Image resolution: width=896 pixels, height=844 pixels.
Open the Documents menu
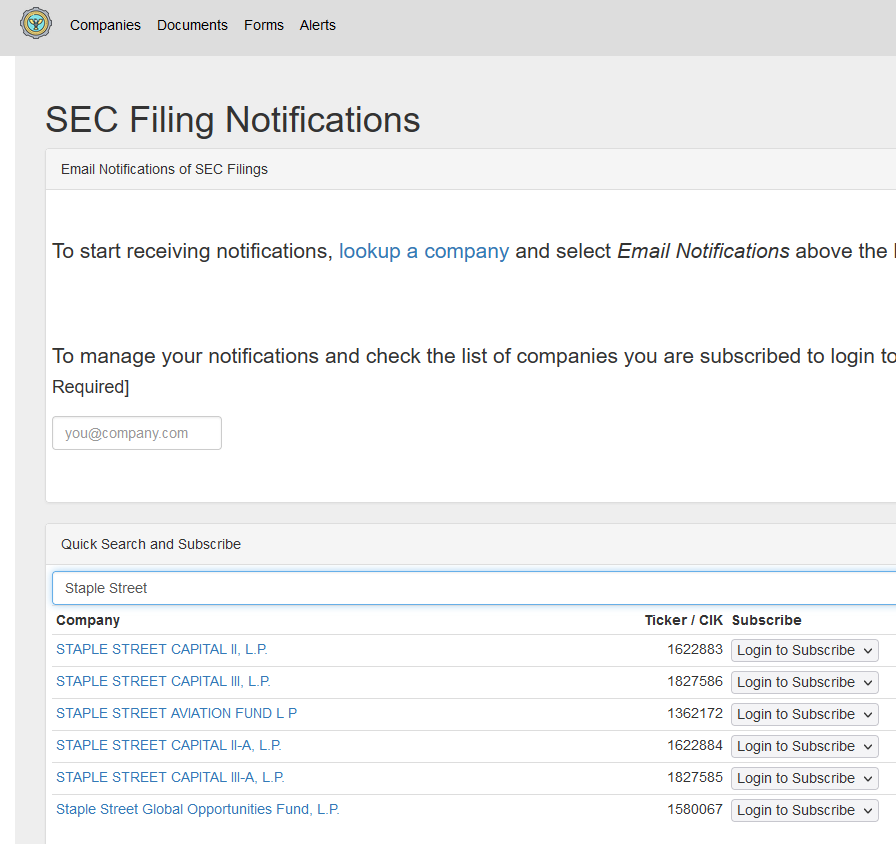pos(192,25)
